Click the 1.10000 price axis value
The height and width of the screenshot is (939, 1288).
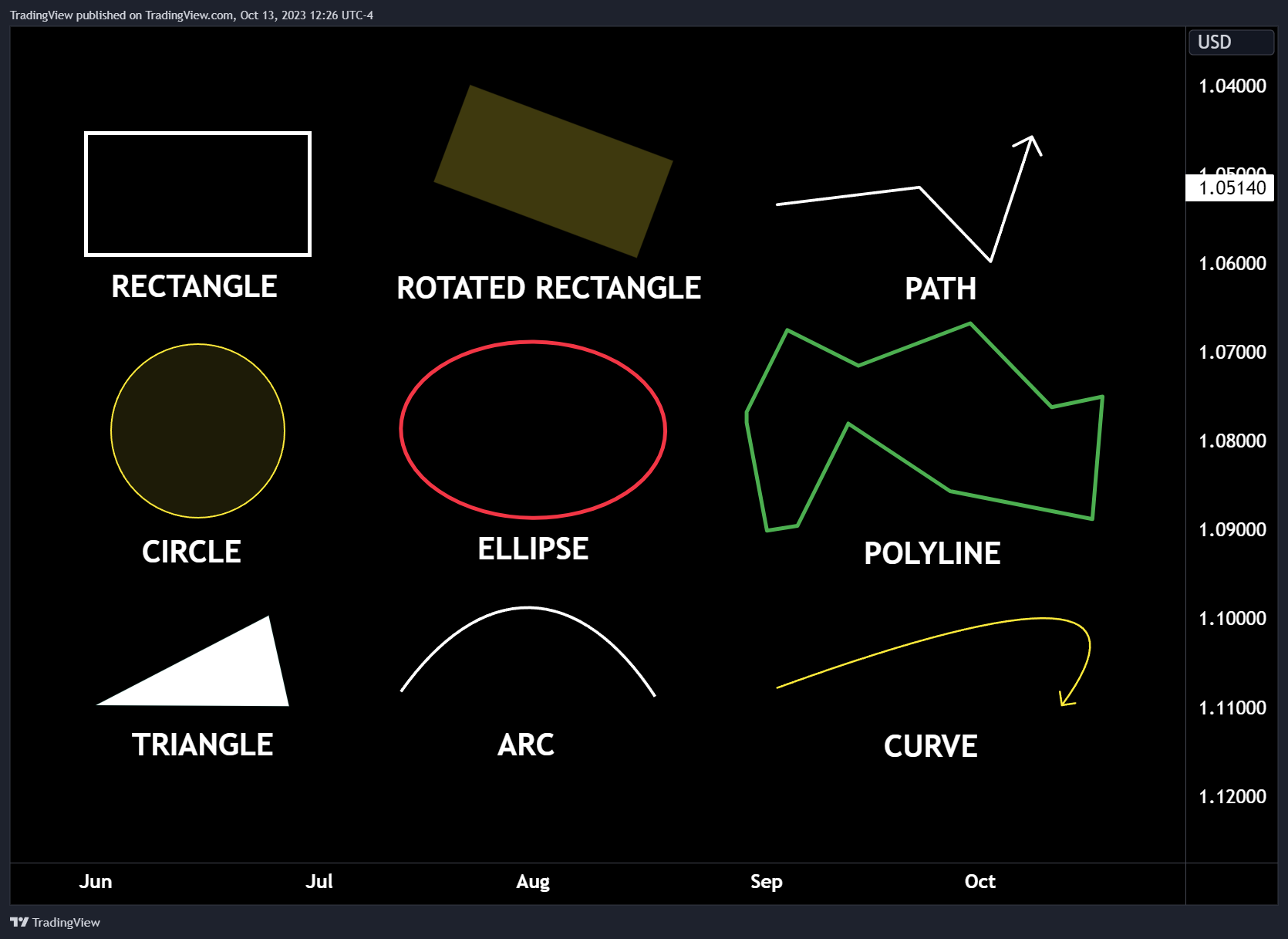(x=1232, y=618)
